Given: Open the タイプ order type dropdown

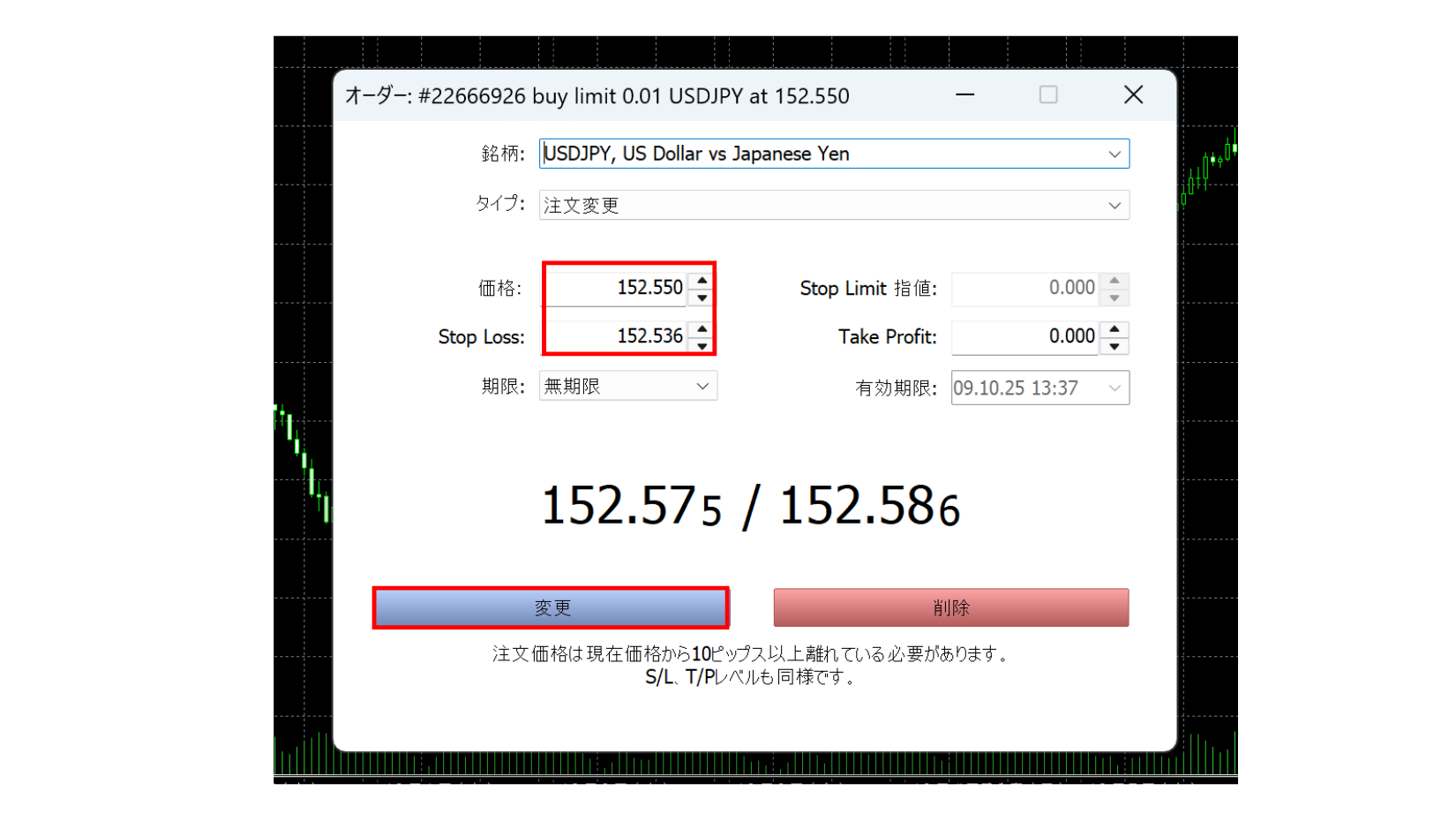Looking at the screenshot, I should 1115,205.
